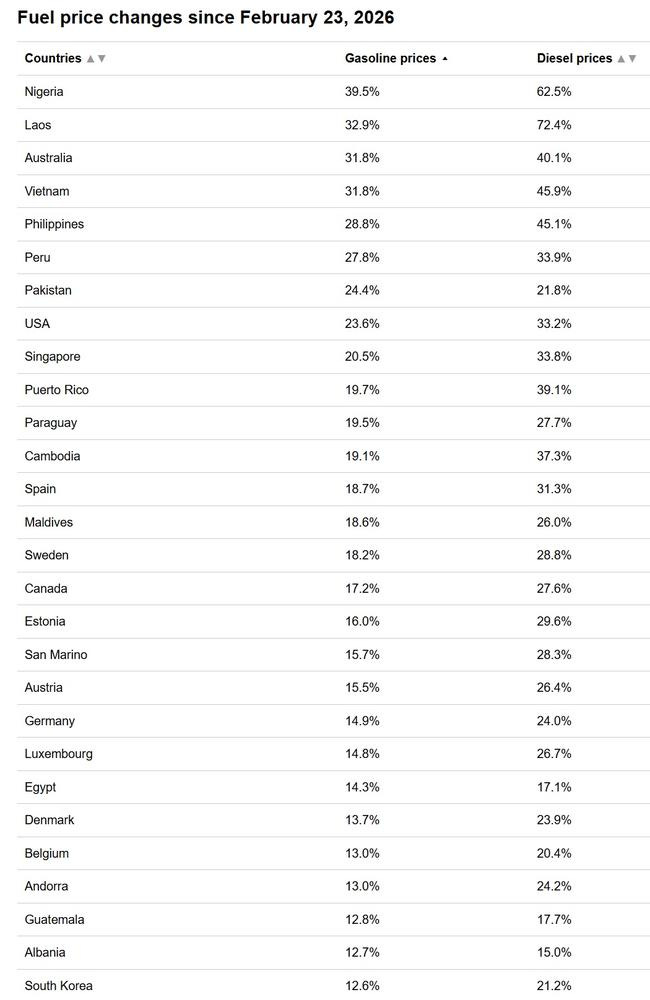Open the Nigeria row entry
Image resolution: width=650 pixels, height=1000 pixels.
click(x=44, y=91)
